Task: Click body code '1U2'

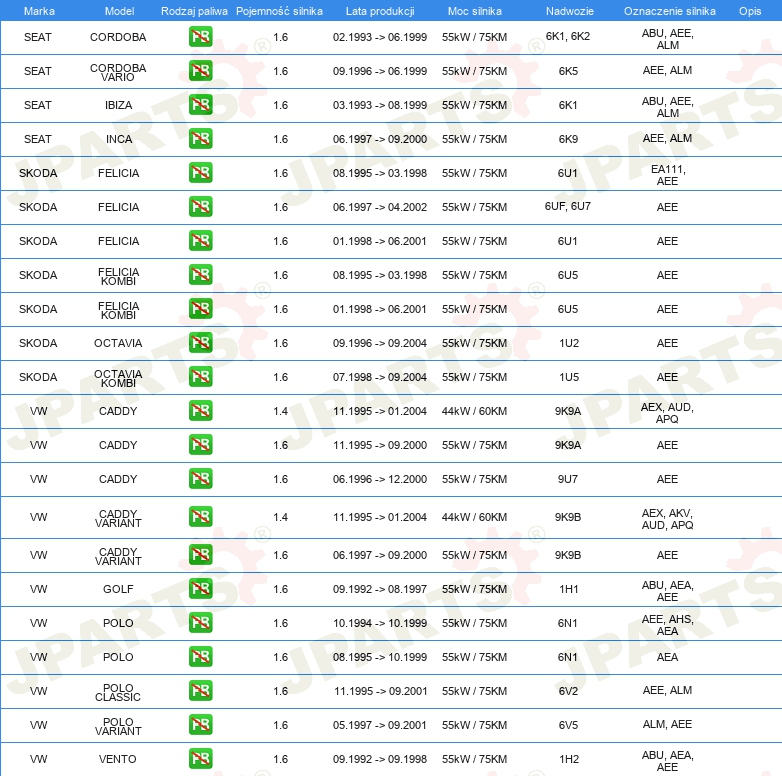Action: [569, 343]
